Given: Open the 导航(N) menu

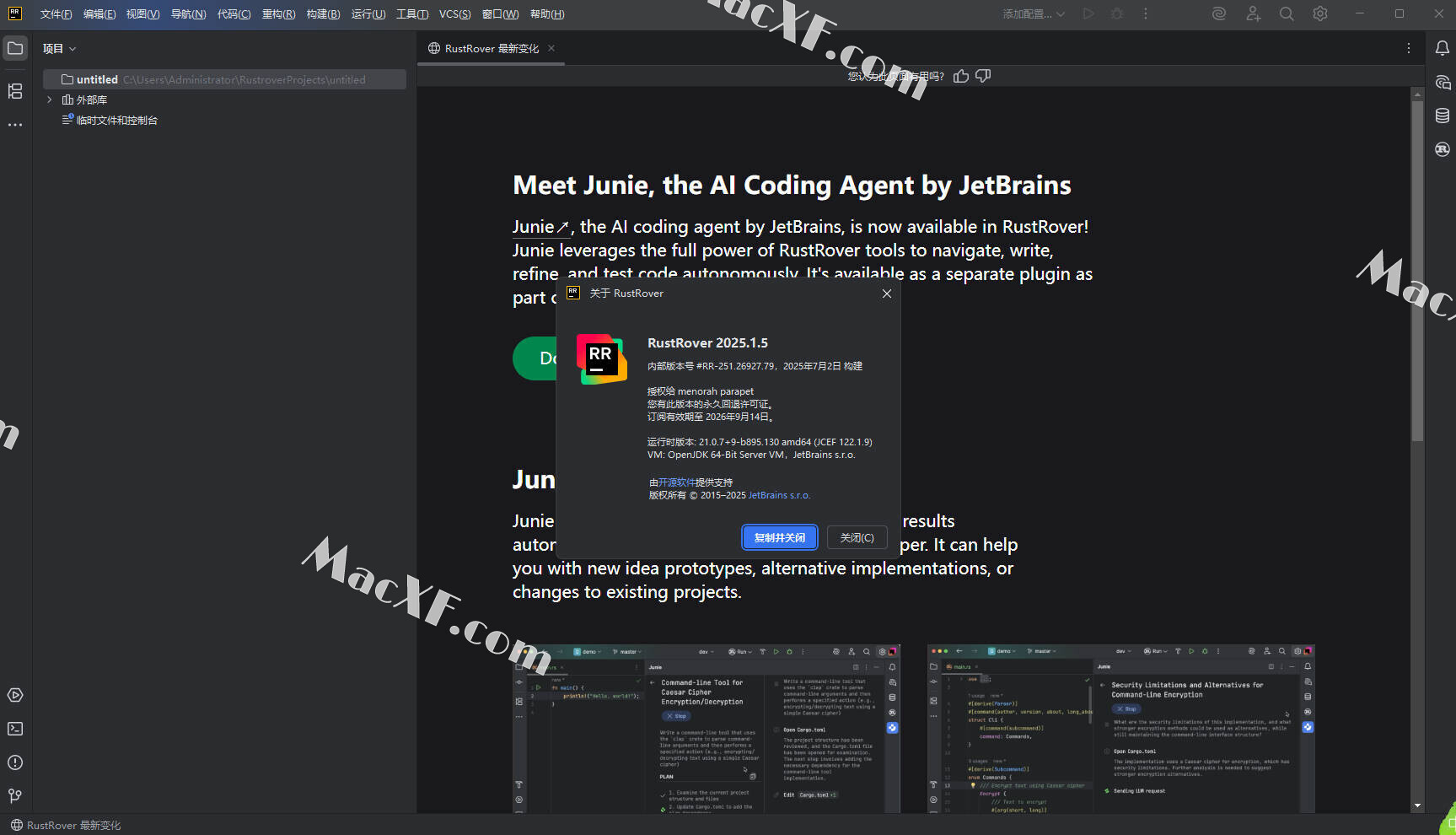Looking at the screenshot, I should click(188, 14).
